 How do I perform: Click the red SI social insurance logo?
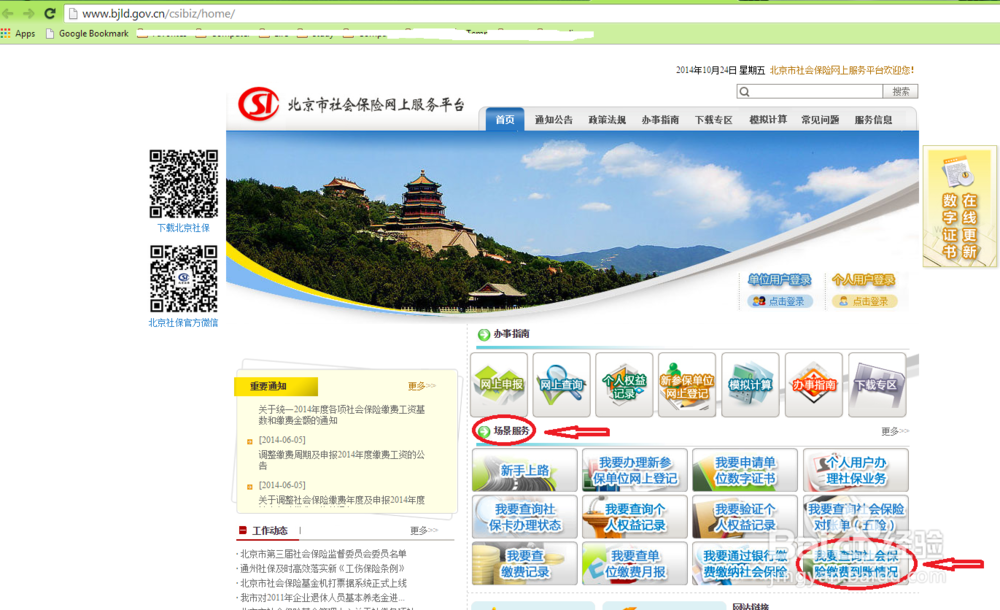click(258, 103)
